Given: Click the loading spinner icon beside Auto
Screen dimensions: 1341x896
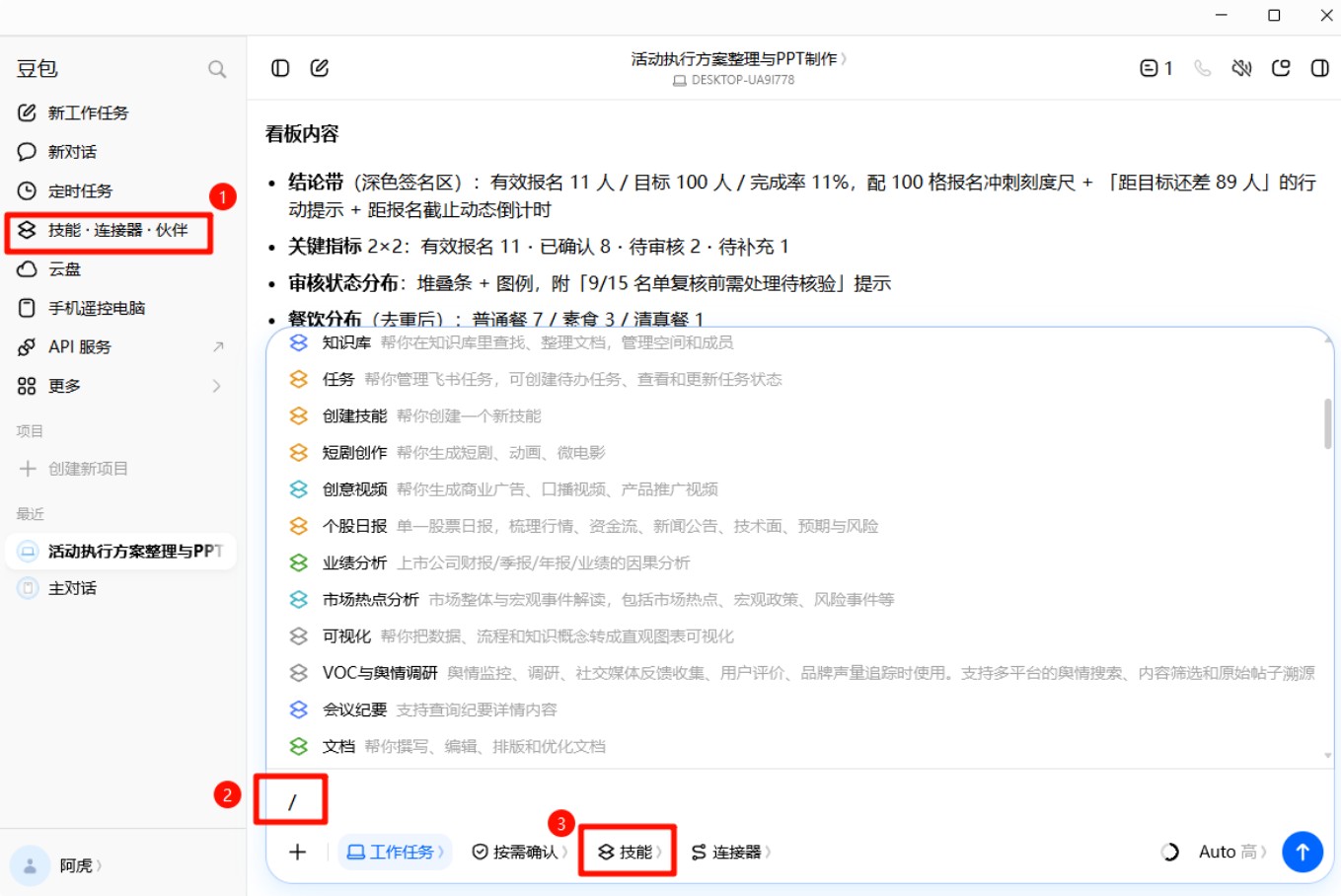Looking at the screenshot, I should tap(1169, 852).
